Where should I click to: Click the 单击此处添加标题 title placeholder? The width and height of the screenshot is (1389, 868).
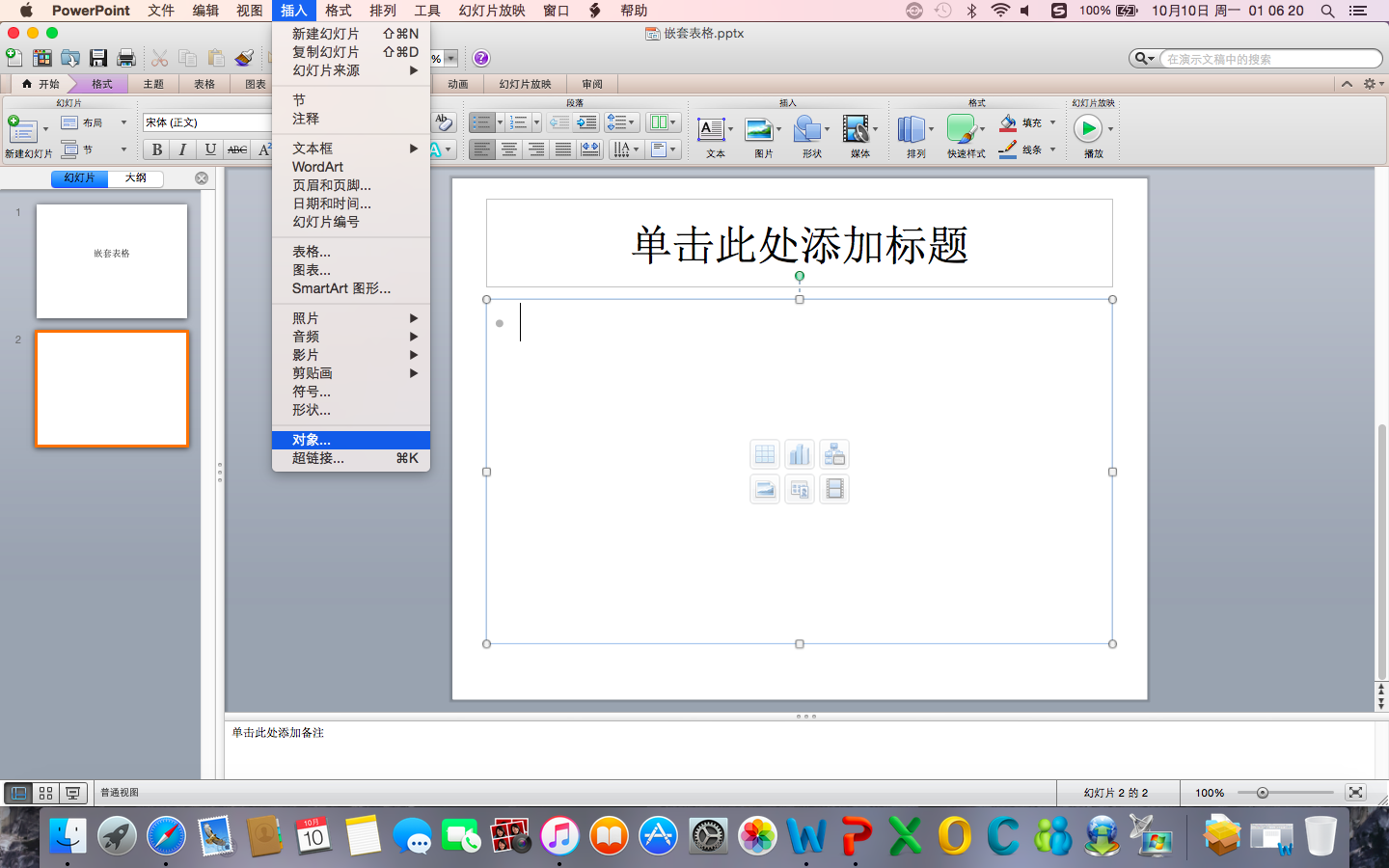click(800, 244)
